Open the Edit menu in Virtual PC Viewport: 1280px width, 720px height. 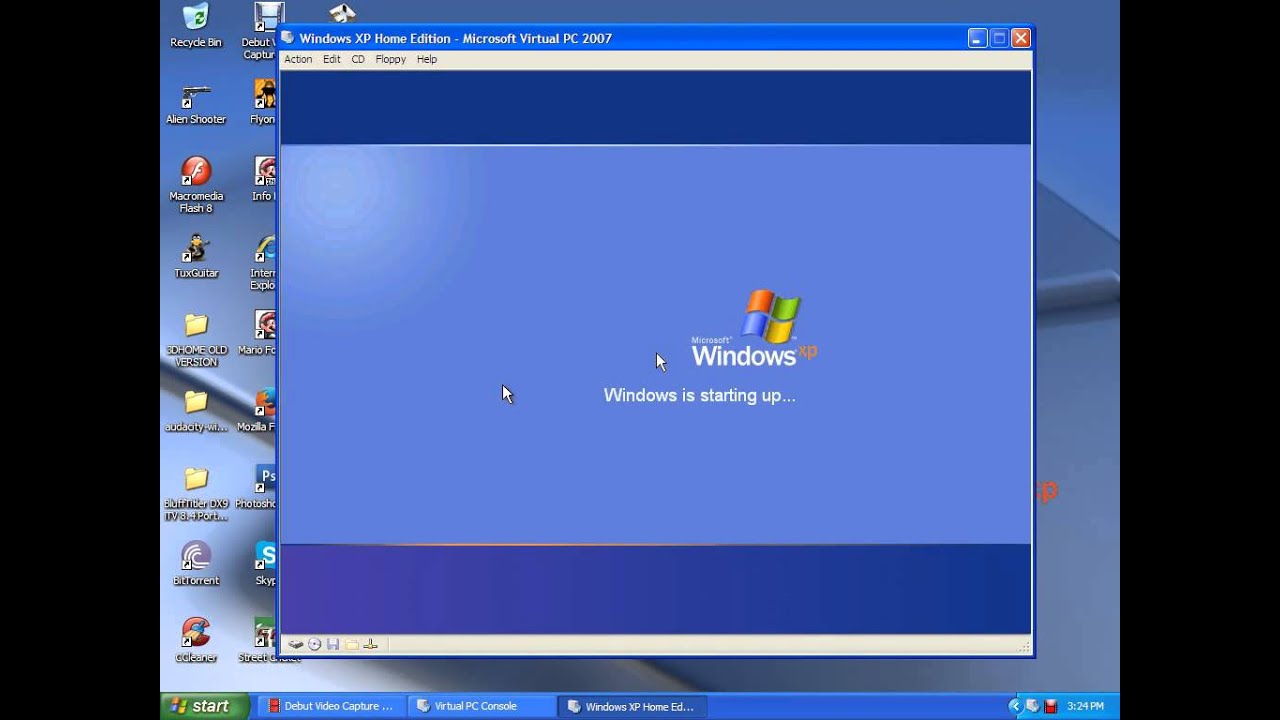coord(332,59)
